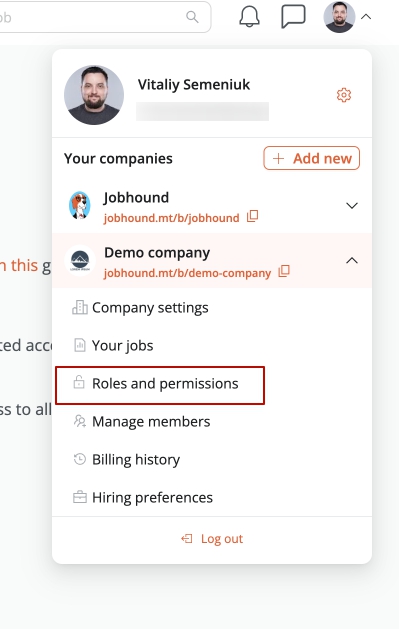Go to Manage members
This screenshot has height=629, width=399.
tap(142, 422)
